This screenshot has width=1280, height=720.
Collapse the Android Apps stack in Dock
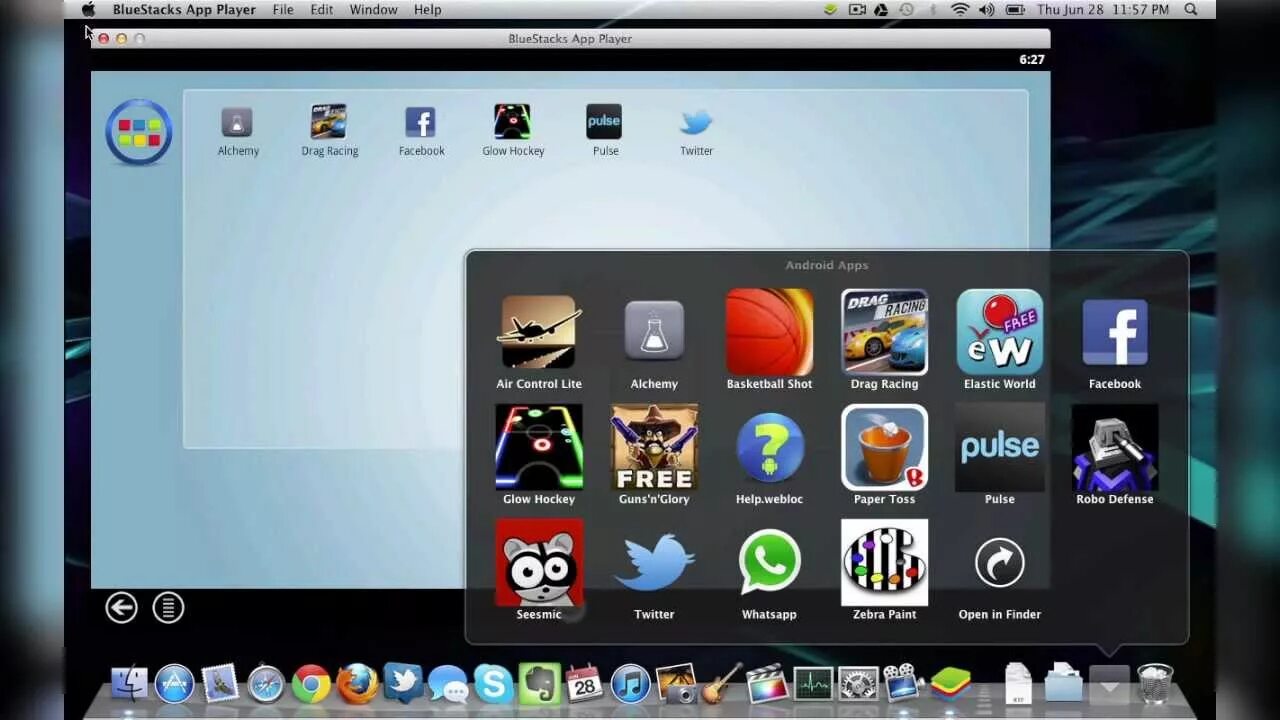(1109, 684)
